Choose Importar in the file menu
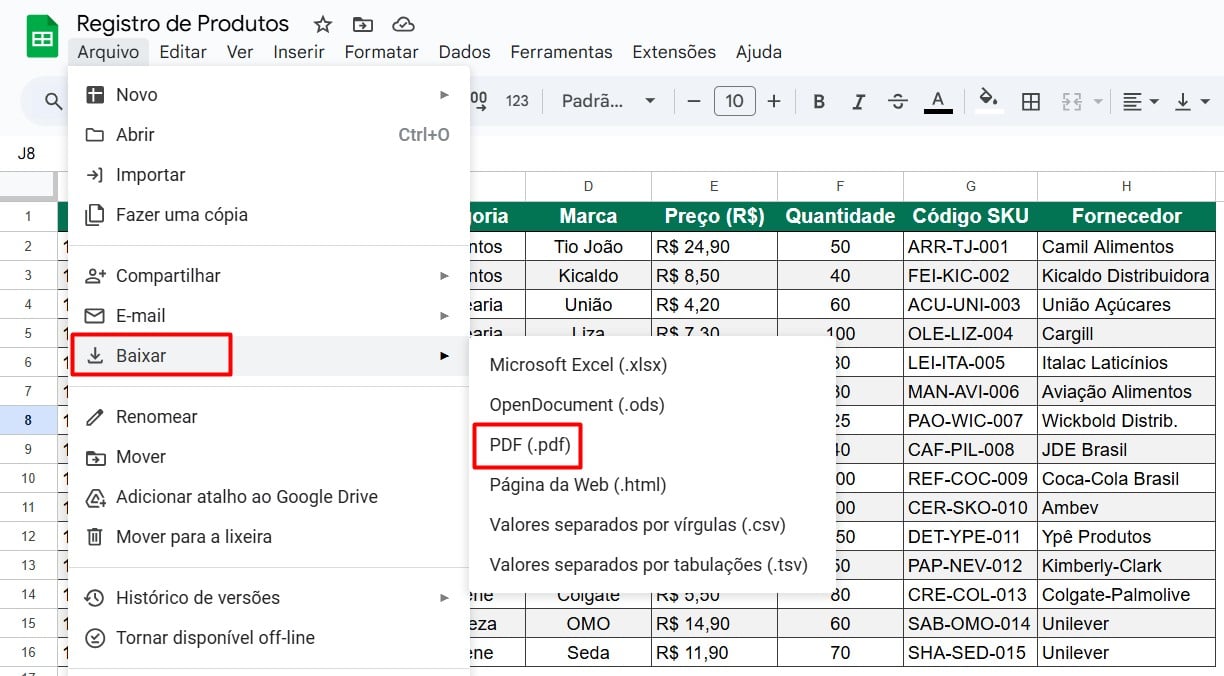Screen dimensions: 1224x676 pyautogui.click(x=269, y=175)
